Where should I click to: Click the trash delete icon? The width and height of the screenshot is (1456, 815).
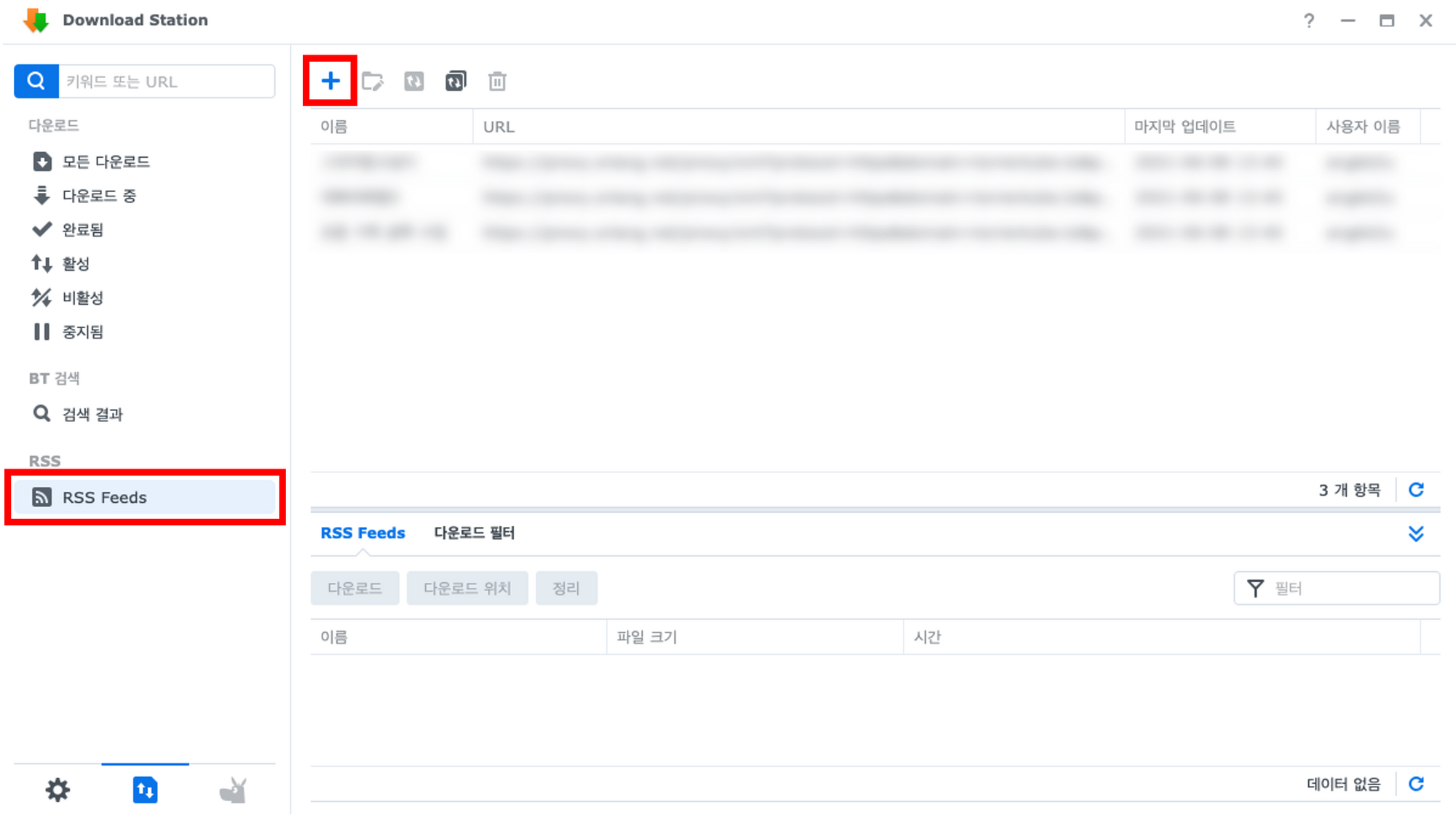tap(497, 81)
